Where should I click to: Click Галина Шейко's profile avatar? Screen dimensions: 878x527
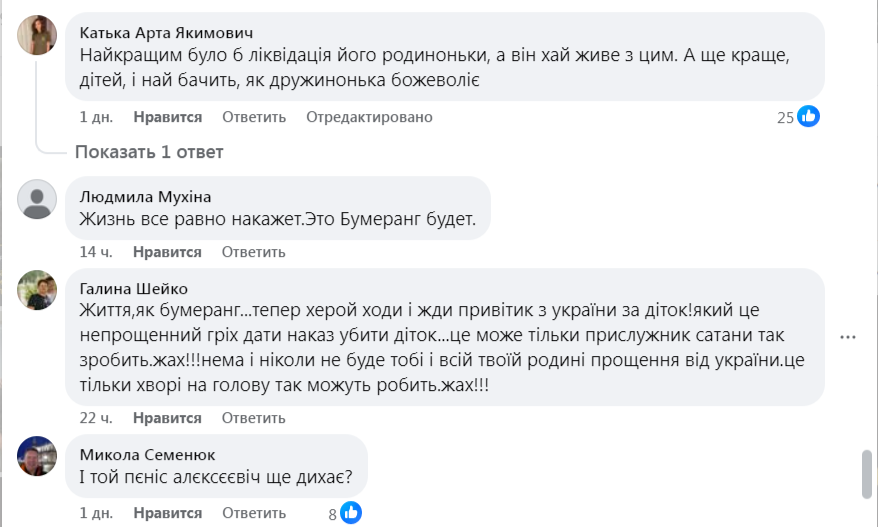(x=37, y=290)
